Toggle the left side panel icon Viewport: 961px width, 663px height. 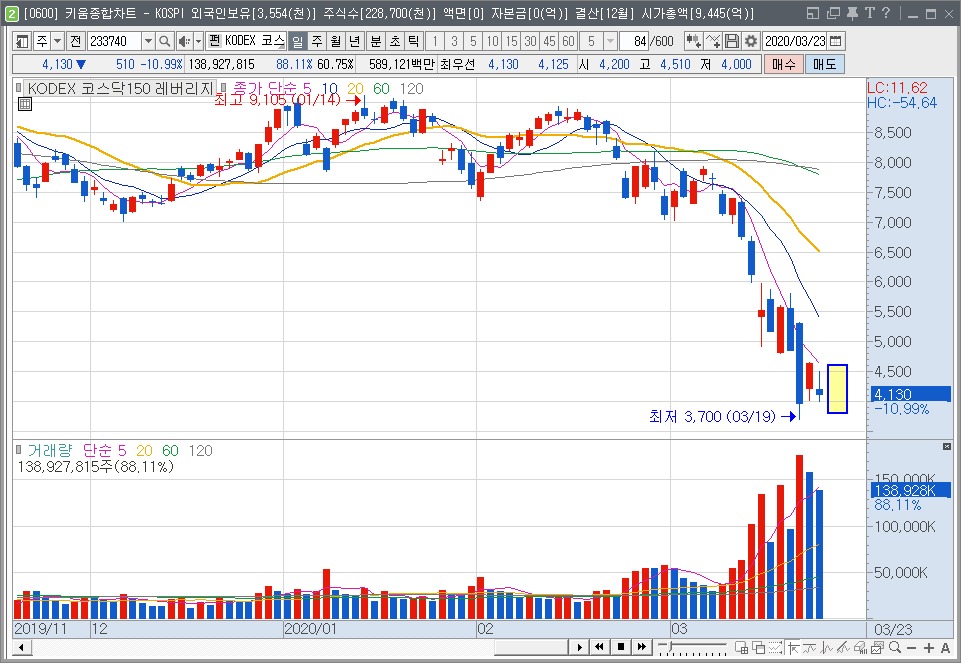click(22, 41)
